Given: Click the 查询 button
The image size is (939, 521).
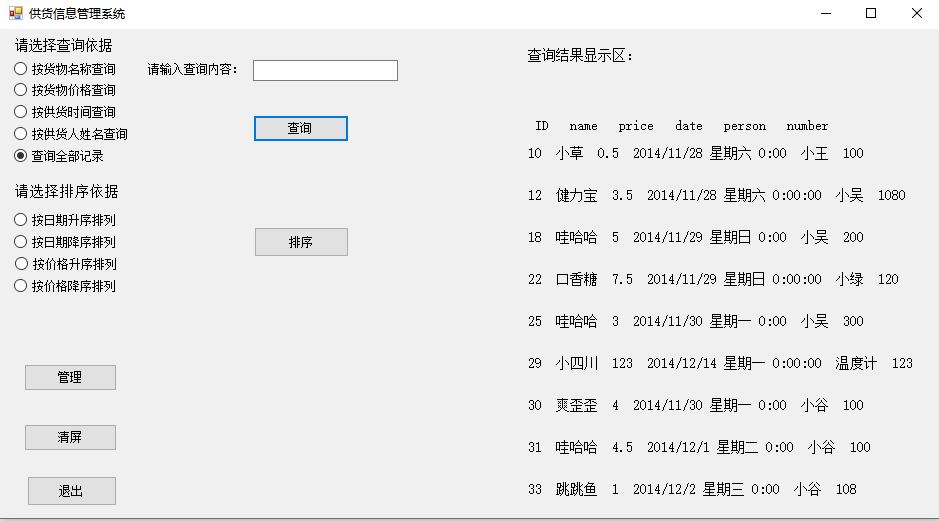Looking at the screenshot, I should click(301, 128).
